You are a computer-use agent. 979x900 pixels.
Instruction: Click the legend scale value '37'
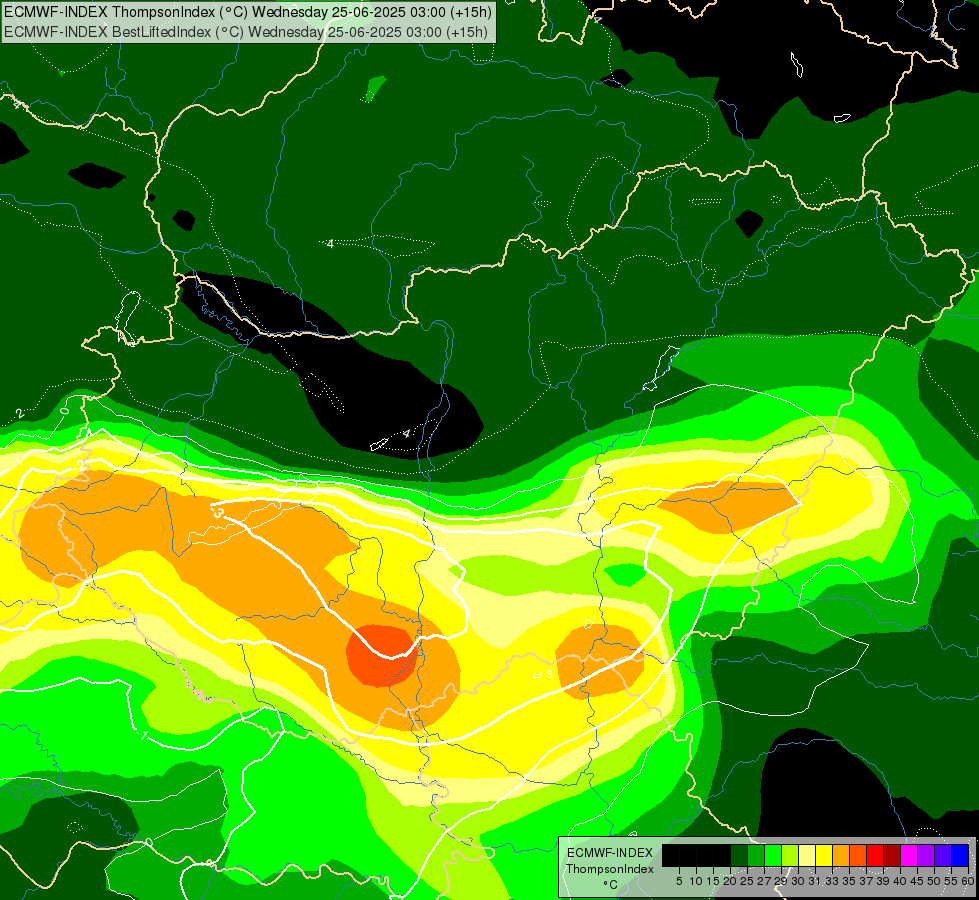click(x=867, y=881)
